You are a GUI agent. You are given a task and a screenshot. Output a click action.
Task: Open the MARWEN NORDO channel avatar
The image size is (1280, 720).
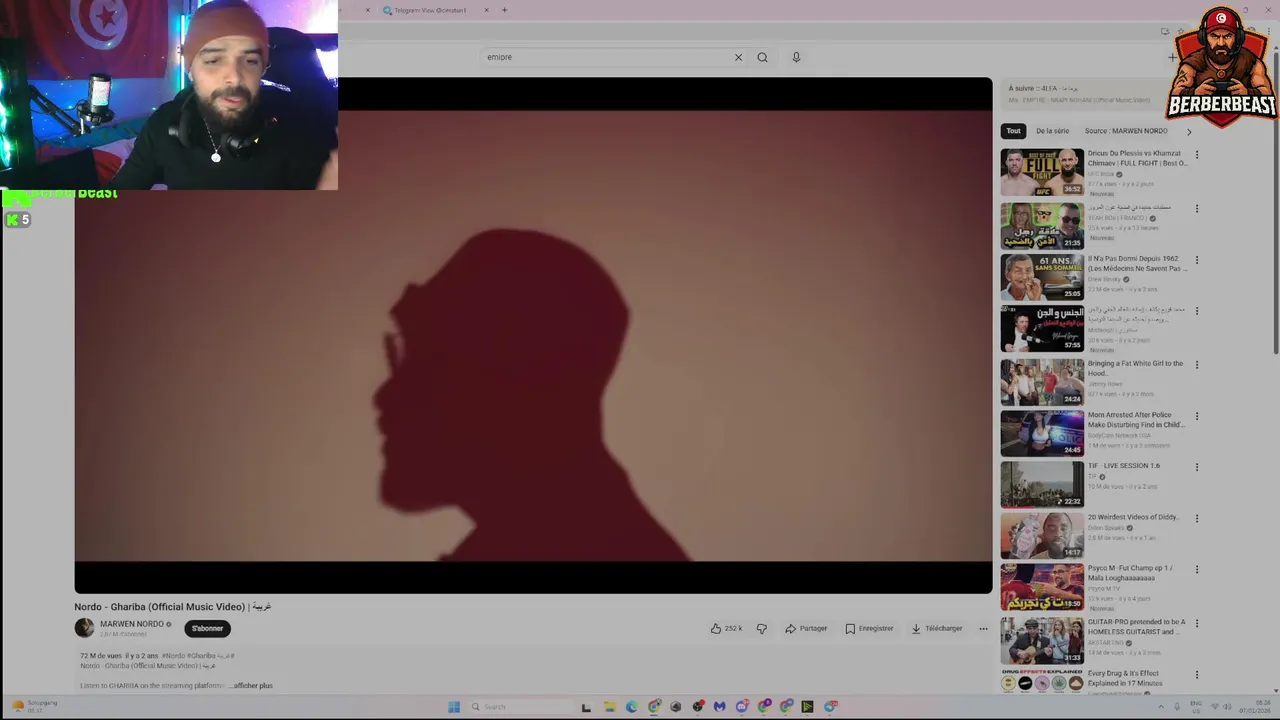[84, 628]
